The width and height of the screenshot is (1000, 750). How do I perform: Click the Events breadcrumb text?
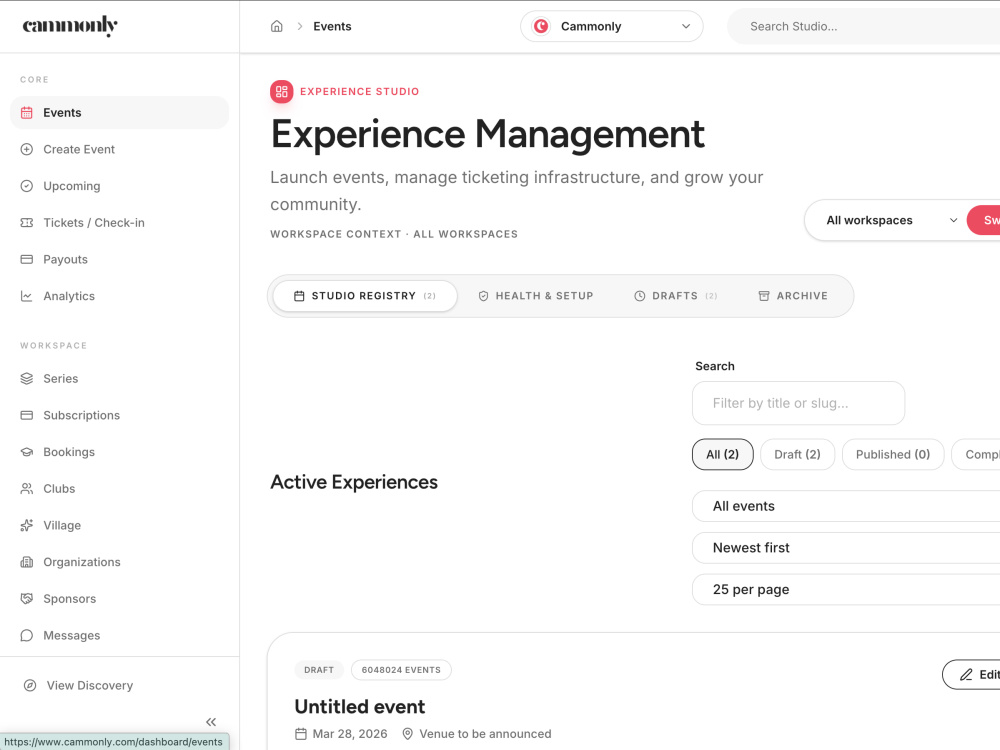pyautogui.click(x=332, y=26)
